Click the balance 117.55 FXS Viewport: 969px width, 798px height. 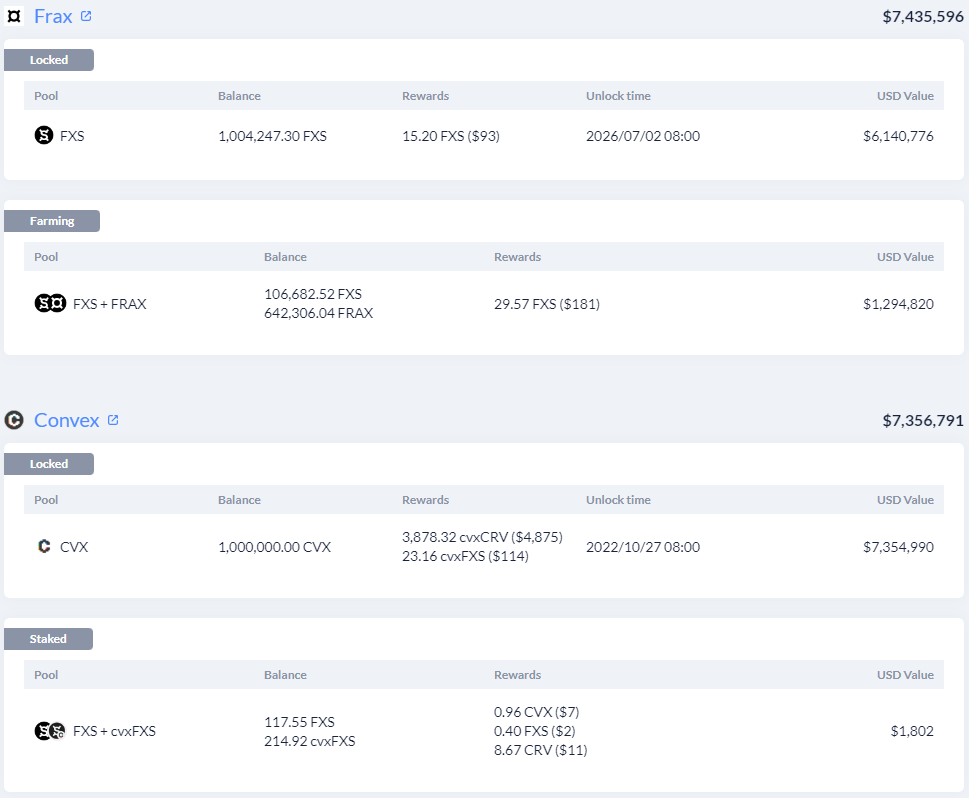pyautogui.click(x=299, y=722)
